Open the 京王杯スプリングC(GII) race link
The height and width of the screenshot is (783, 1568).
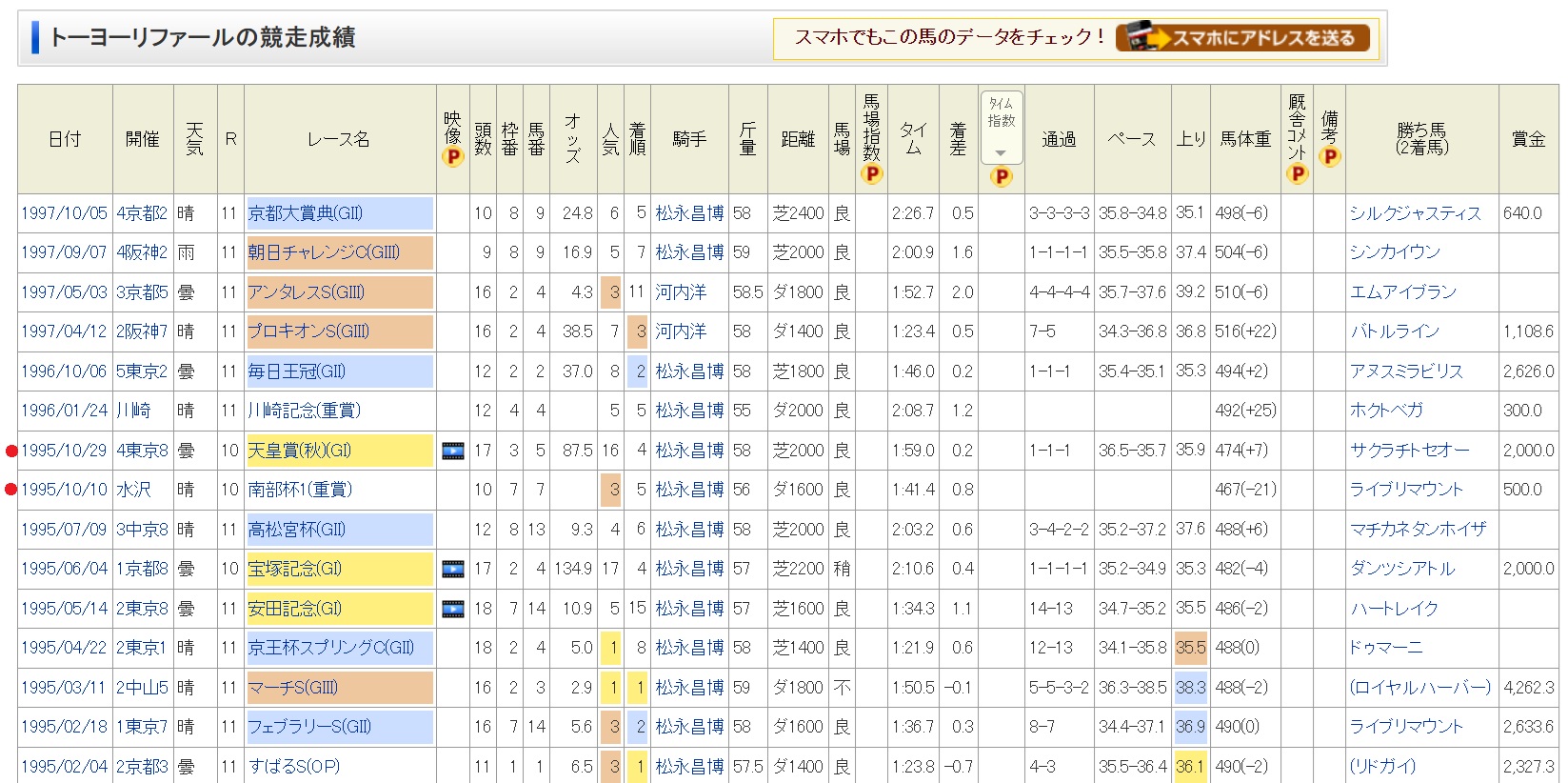point(331,648)
